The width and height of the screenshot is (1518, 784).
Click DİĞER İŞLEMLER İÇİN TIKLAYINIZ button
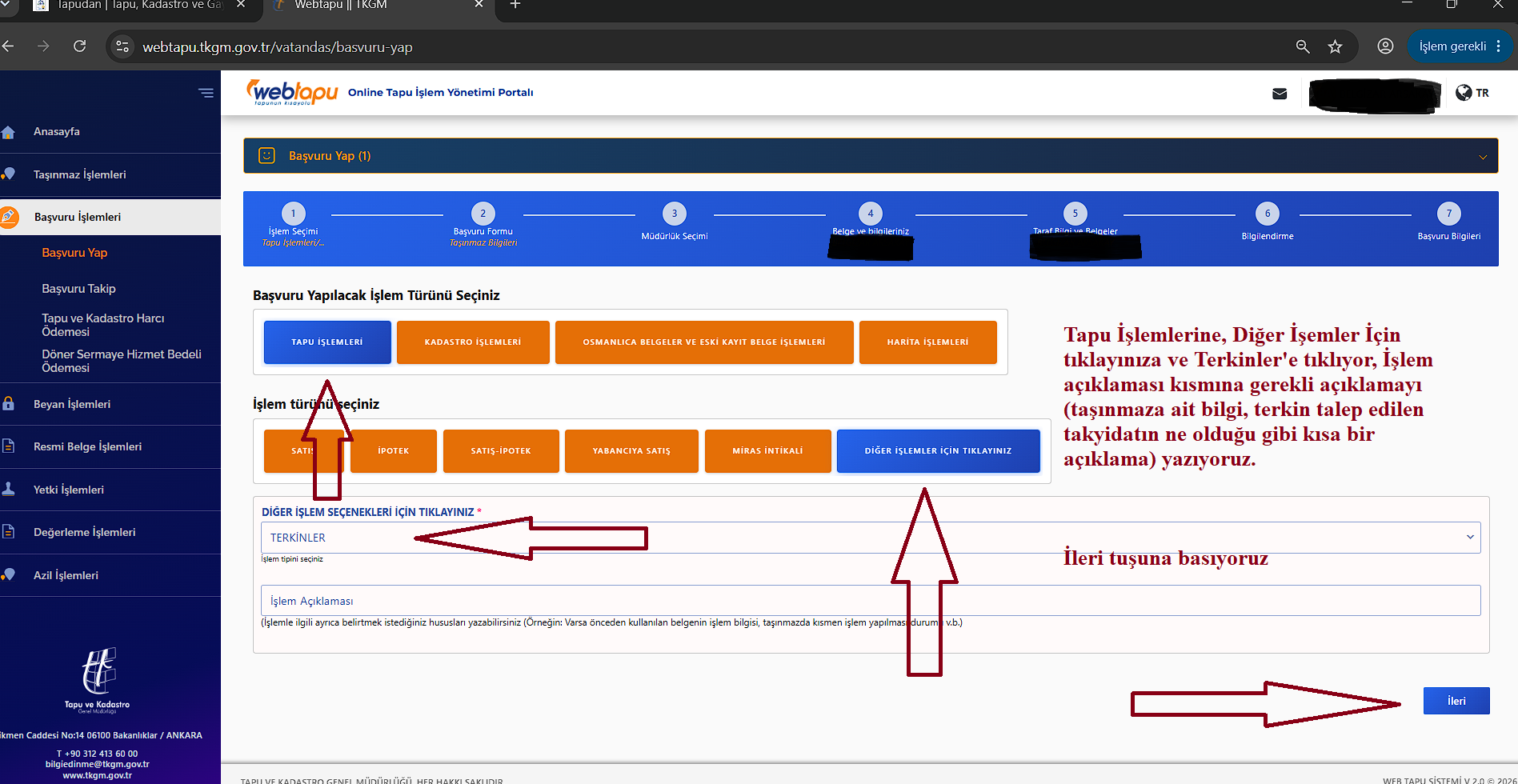click(x=939, y=451)
